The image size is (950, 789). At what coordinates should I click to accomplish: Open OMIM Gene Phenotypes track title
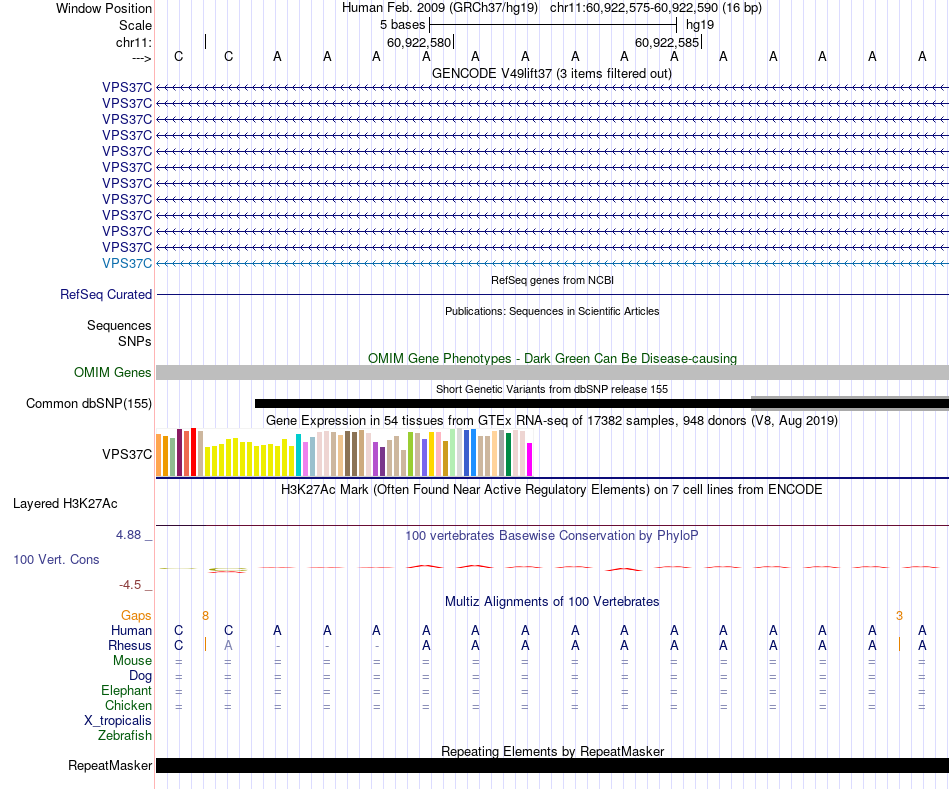[x=552, y=358]
